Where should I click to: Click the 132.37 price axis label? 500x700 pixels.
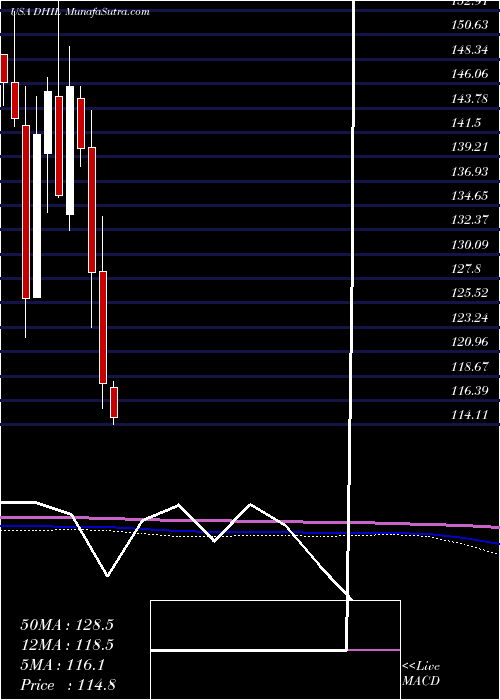pos(470,221)
